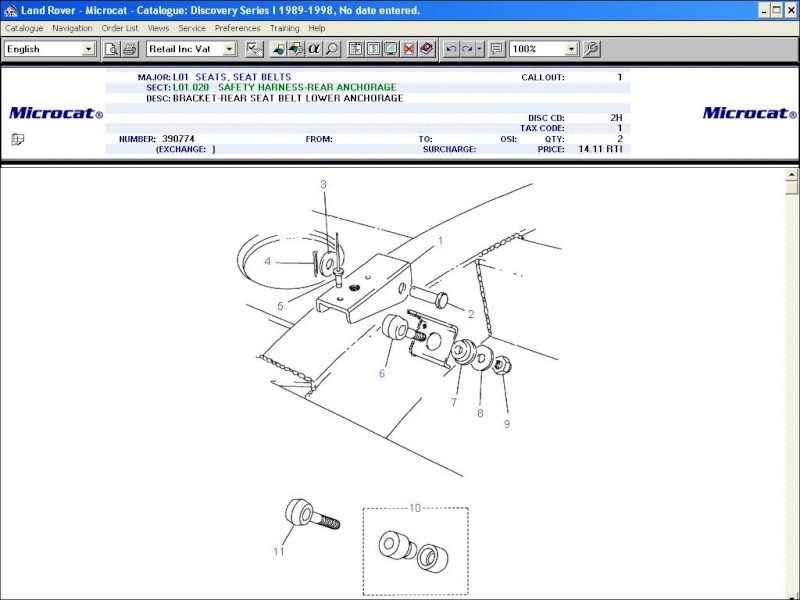Screen dimensions: 800x600
Task: Open the Training menu
Action: [284, 28]
